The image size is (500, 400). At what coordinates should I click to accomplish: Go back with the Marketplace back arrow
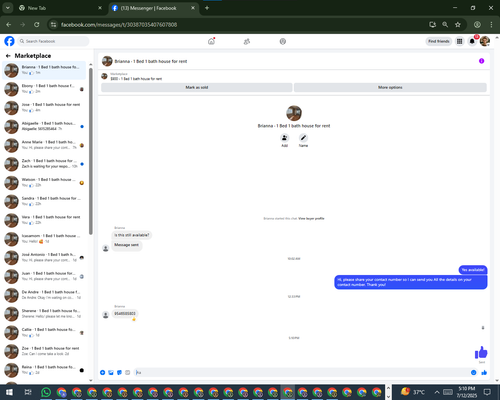tap(8, 56)
